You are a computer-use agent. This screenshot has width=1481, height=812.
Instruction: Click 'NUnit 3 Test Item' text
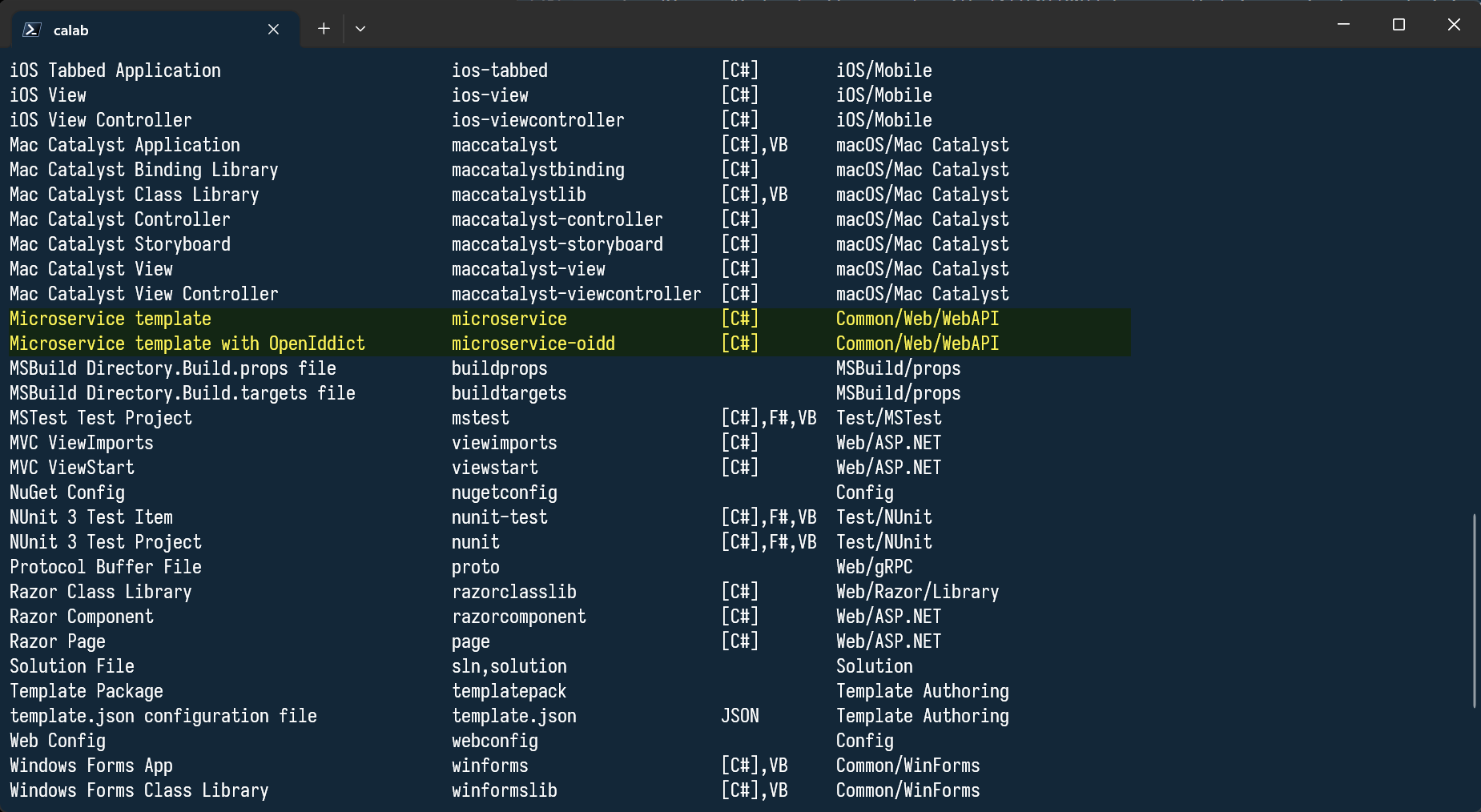pyautogui.click(x=91, y=517)
